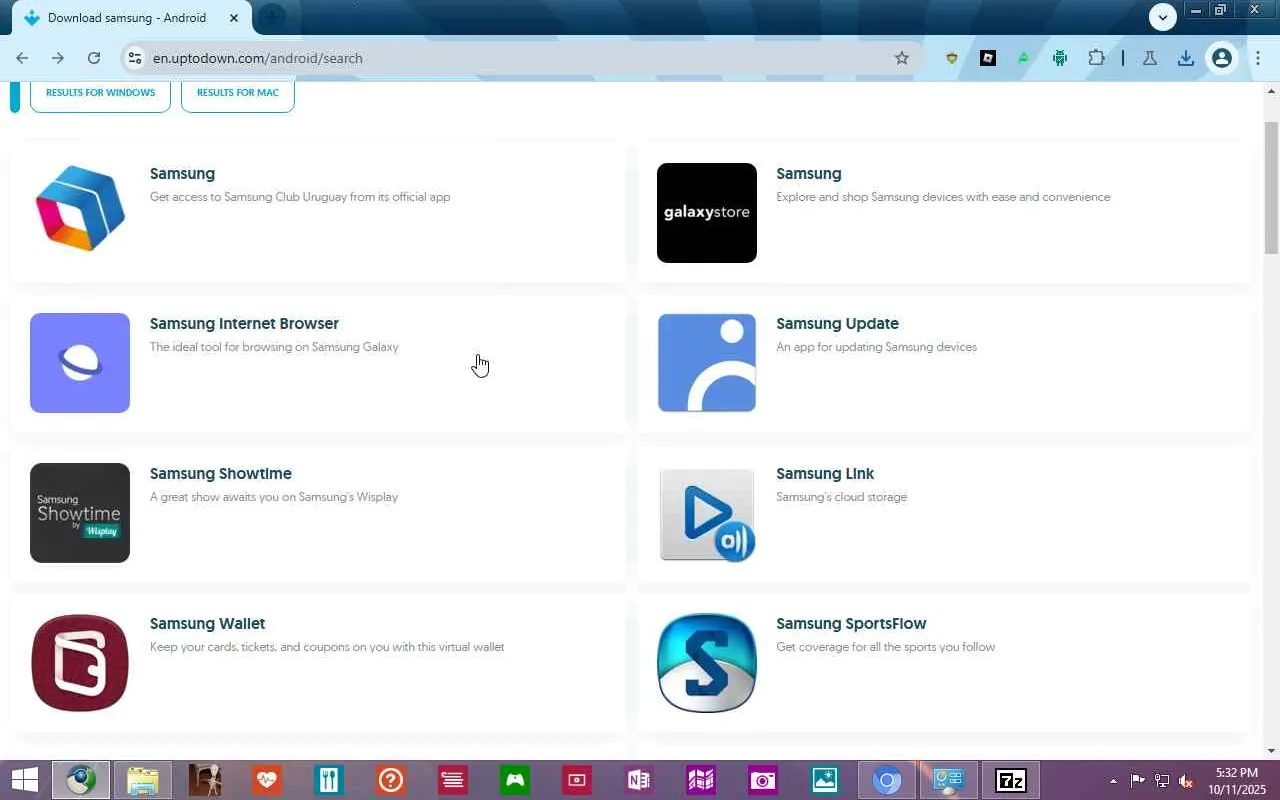Image resolution: width=1280 pixels, height=800 pixels.
Task: Open the Samsung Link play icon
Action: (x=707, y=513)
